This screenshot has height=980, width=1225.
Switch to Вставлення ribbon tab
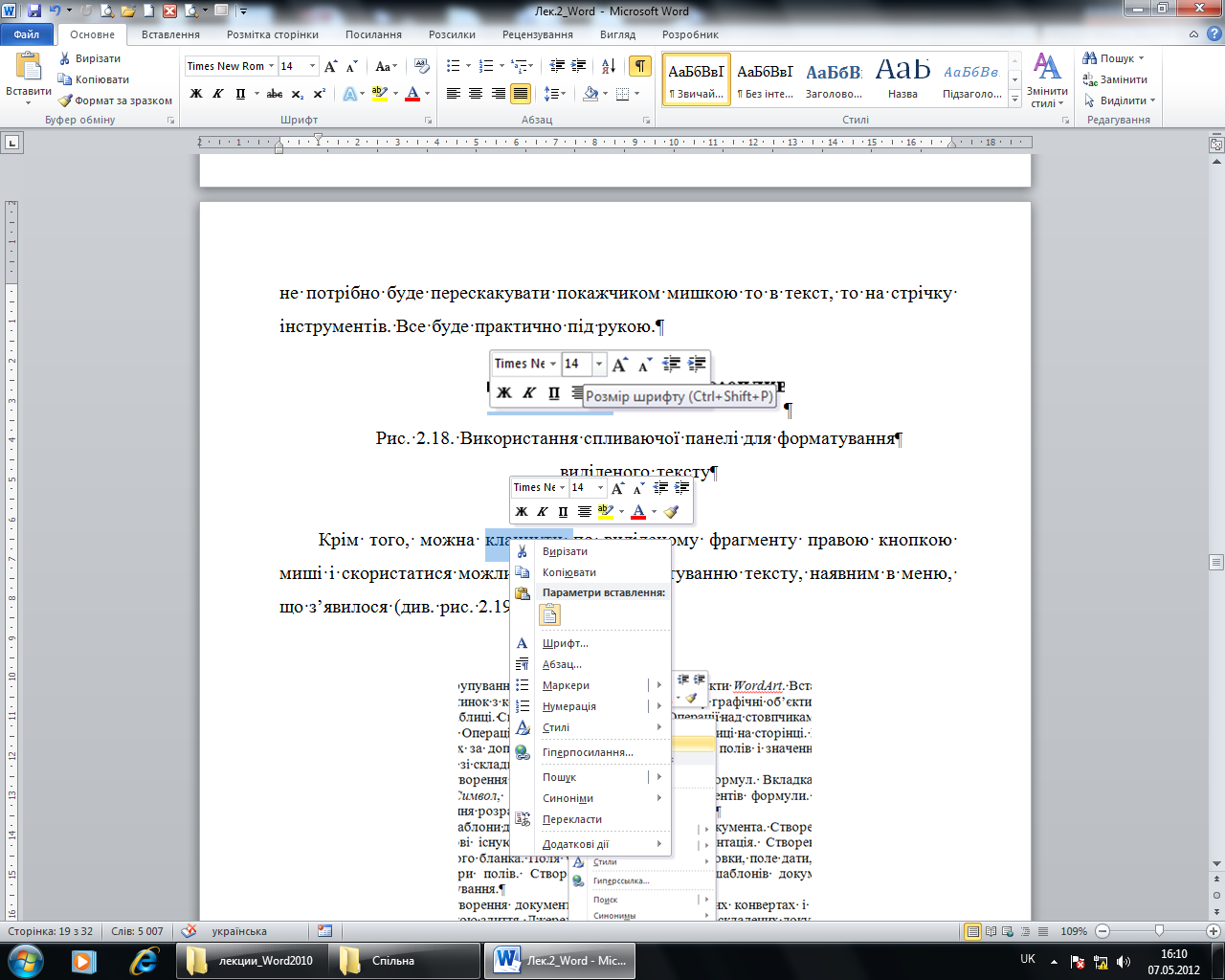(x=170, y=34)
